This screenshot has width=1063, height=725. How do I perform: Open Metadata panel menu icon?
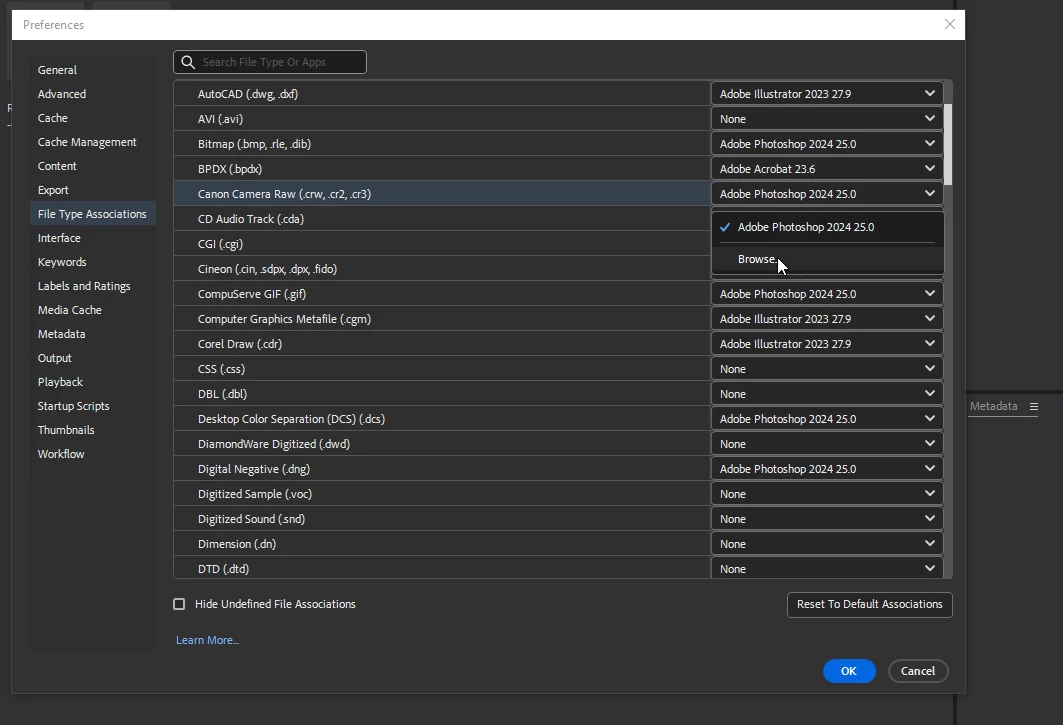click(1033, 406)
